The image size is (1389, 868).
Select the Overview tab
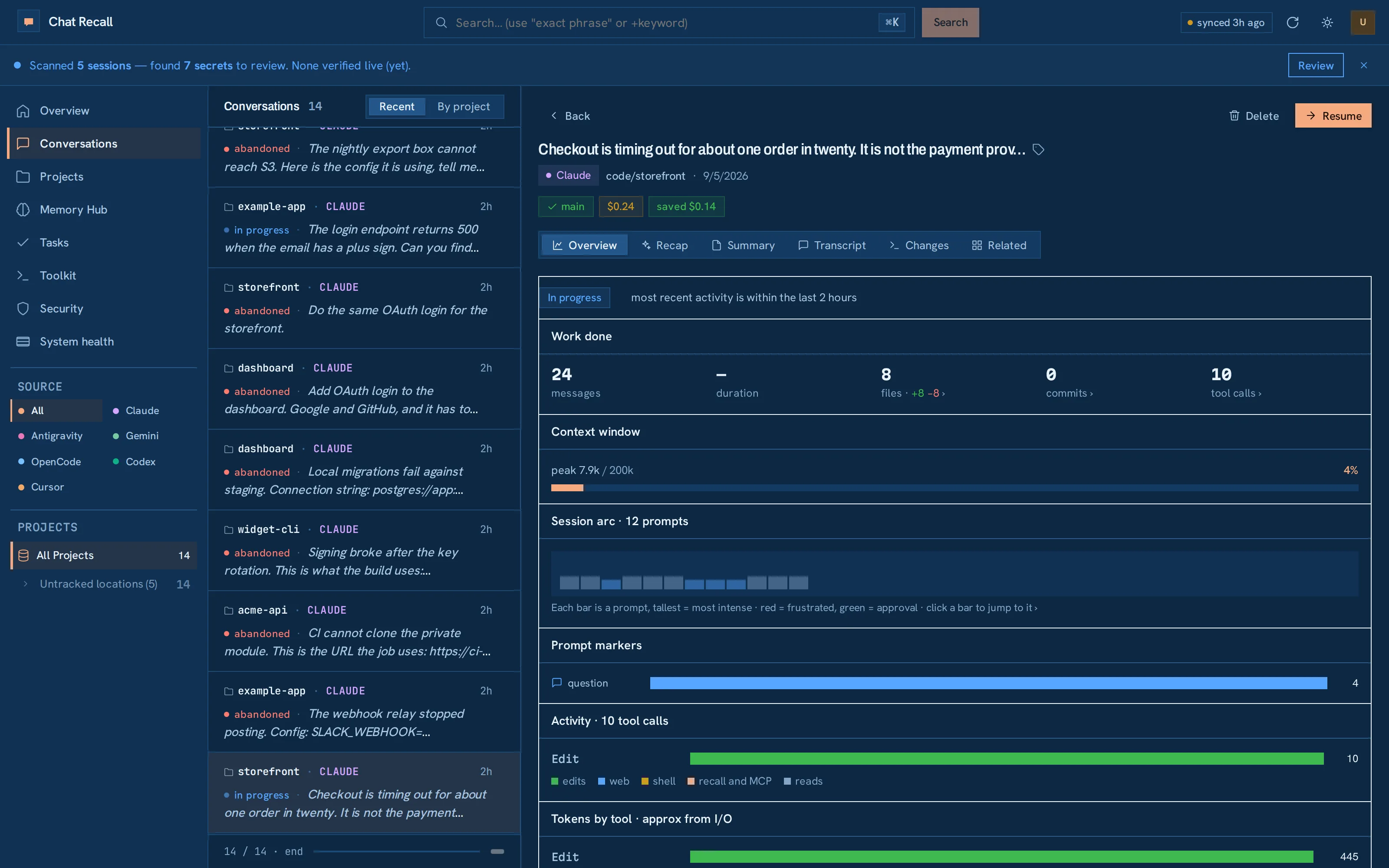coord(584,245)
